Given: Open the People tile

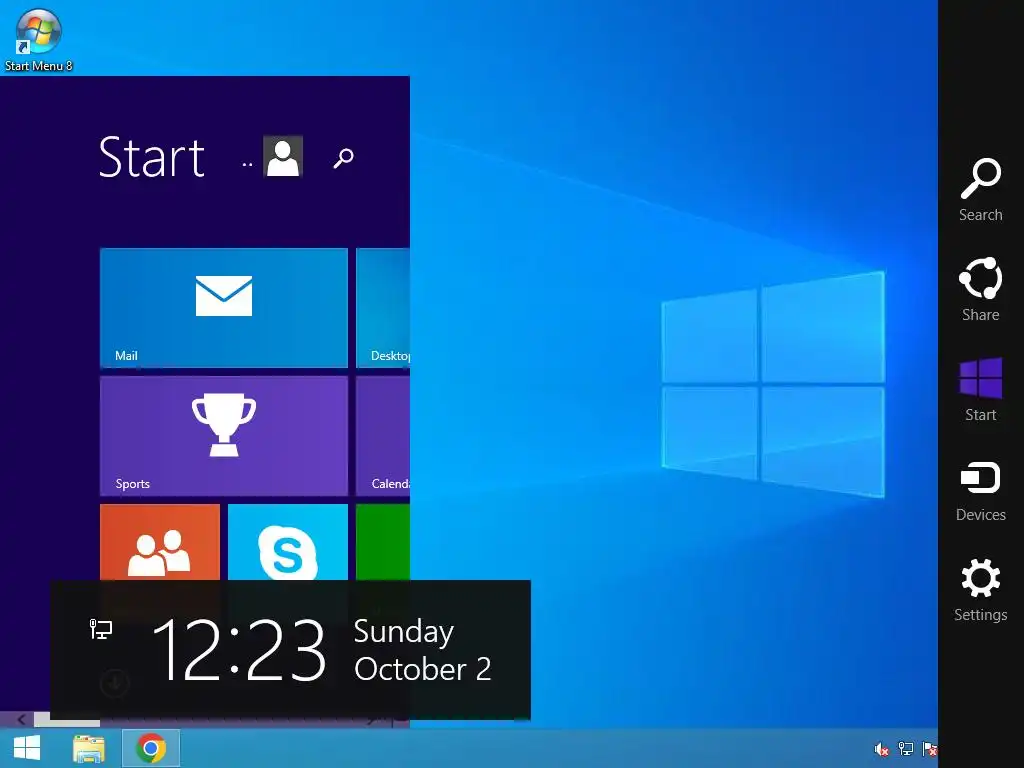Looking at the screenshot, I should tap(160, 542).
